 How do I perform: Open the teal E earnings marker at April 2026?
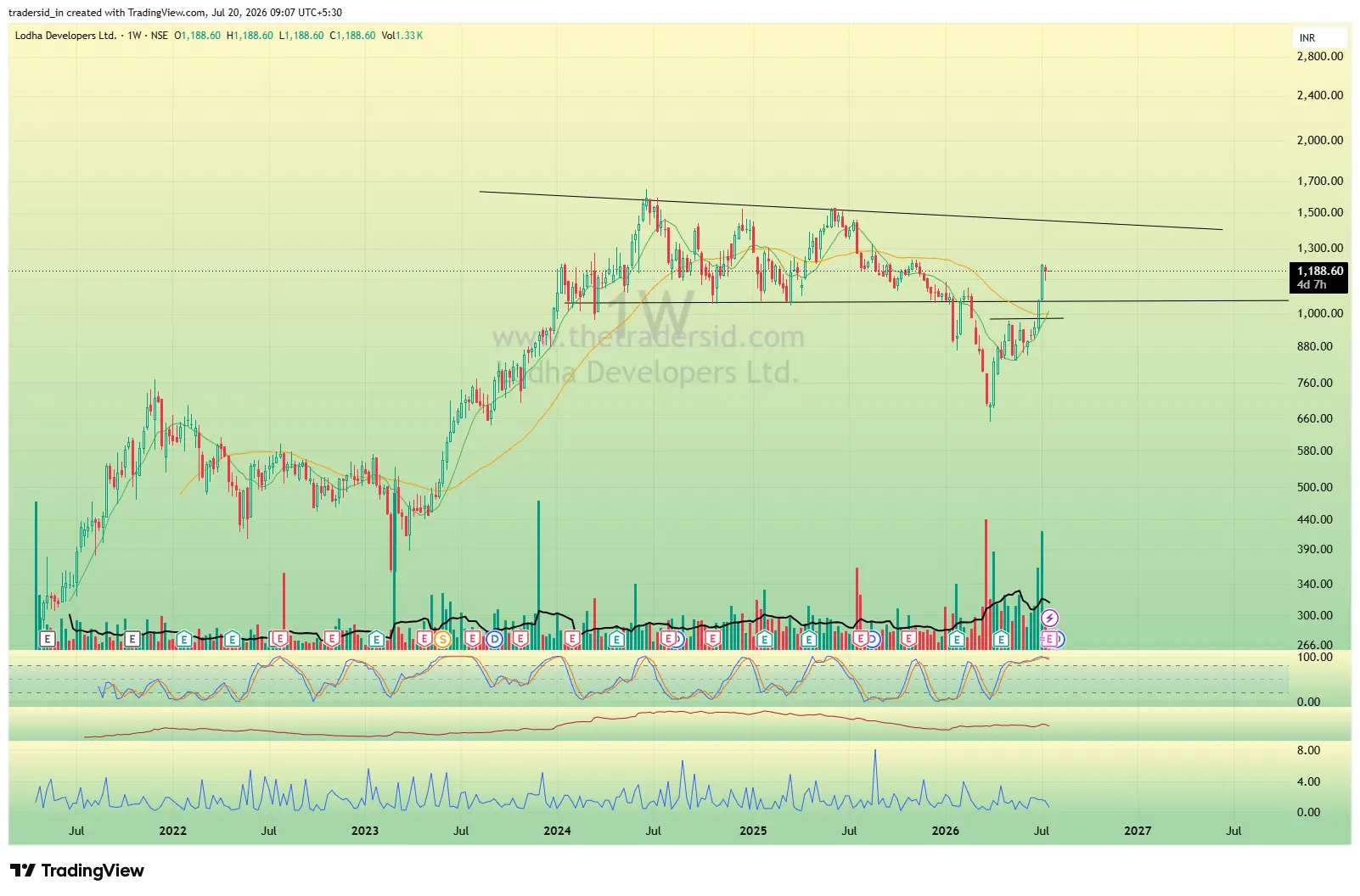click(1001, 639)
